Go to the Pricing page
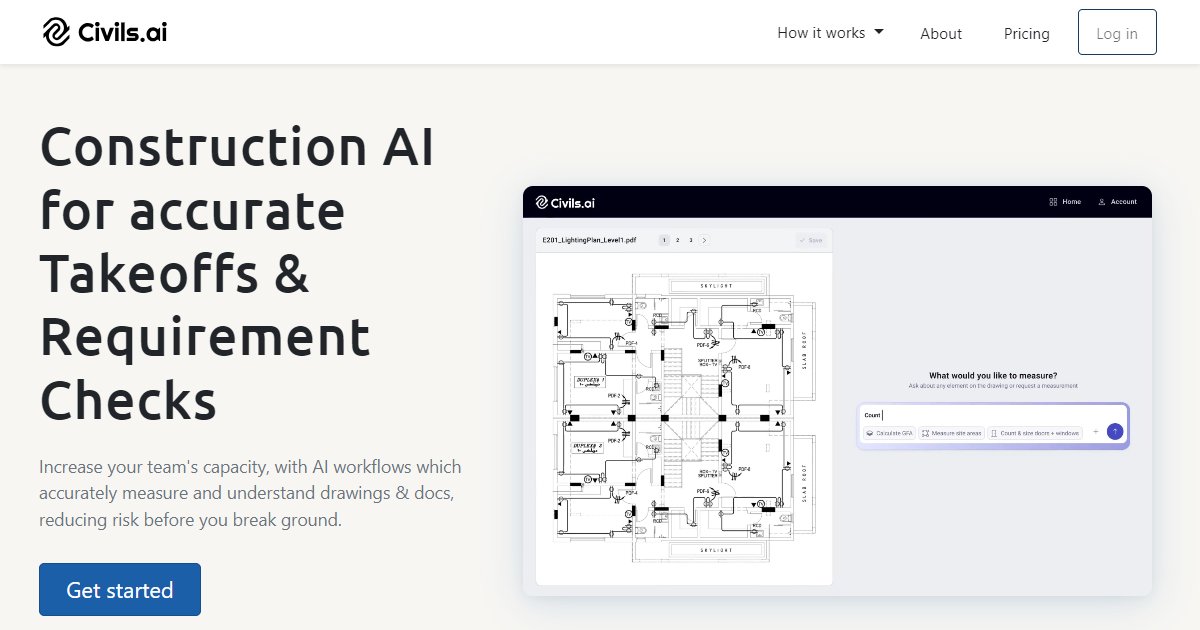This screenshot has height=630, width=1200. pos(1027,33)
